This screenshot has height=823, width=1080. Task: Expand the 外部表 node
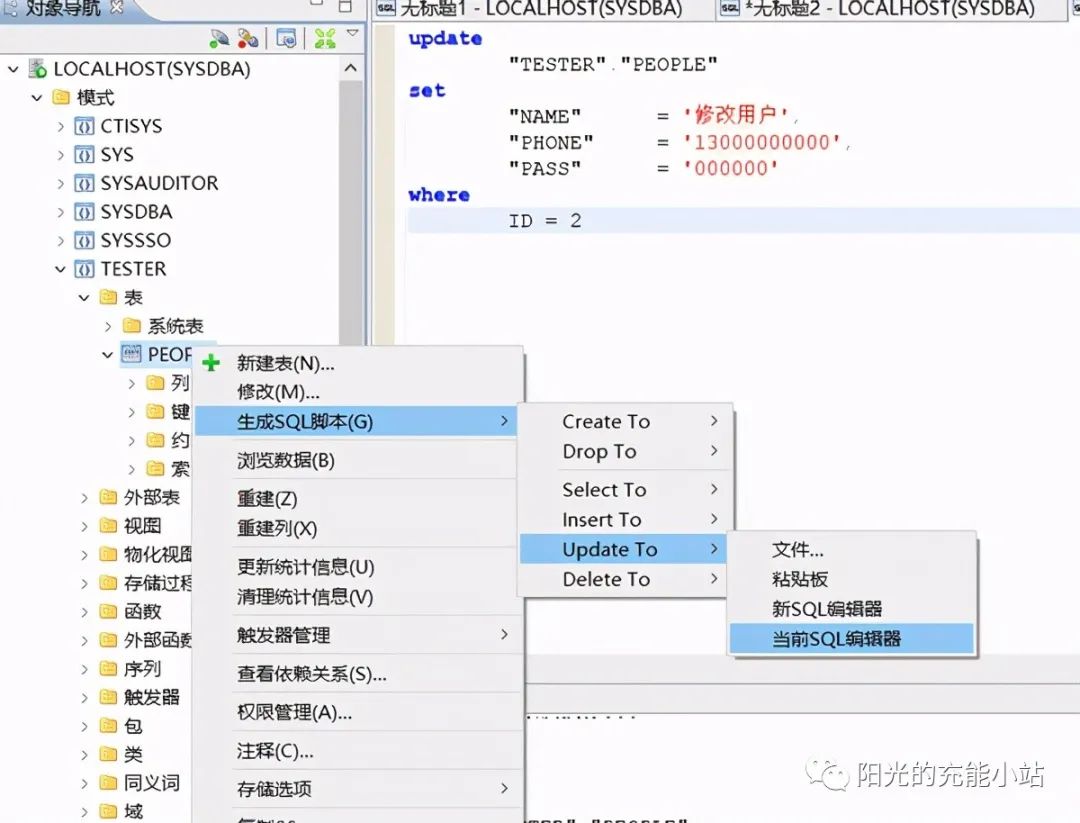point(84,497)
